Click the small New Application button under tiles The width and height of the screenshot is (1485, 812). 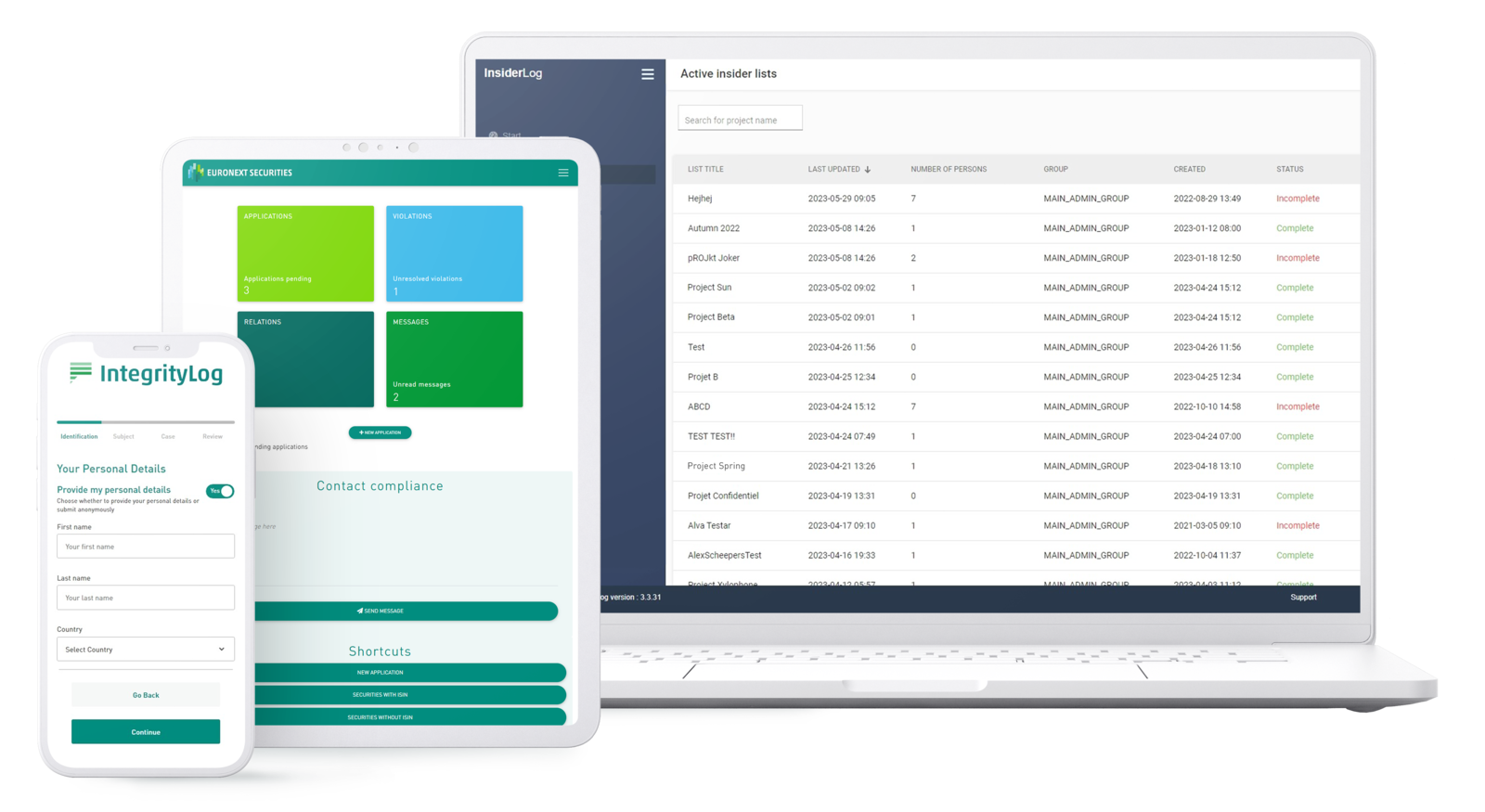[380, 432]
